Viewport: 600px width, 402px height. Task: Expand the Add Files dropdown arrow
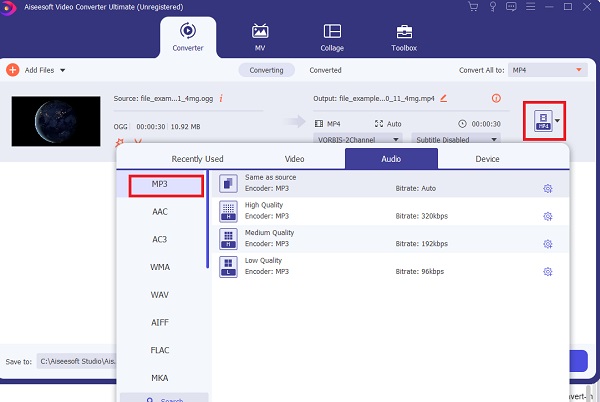62,70
